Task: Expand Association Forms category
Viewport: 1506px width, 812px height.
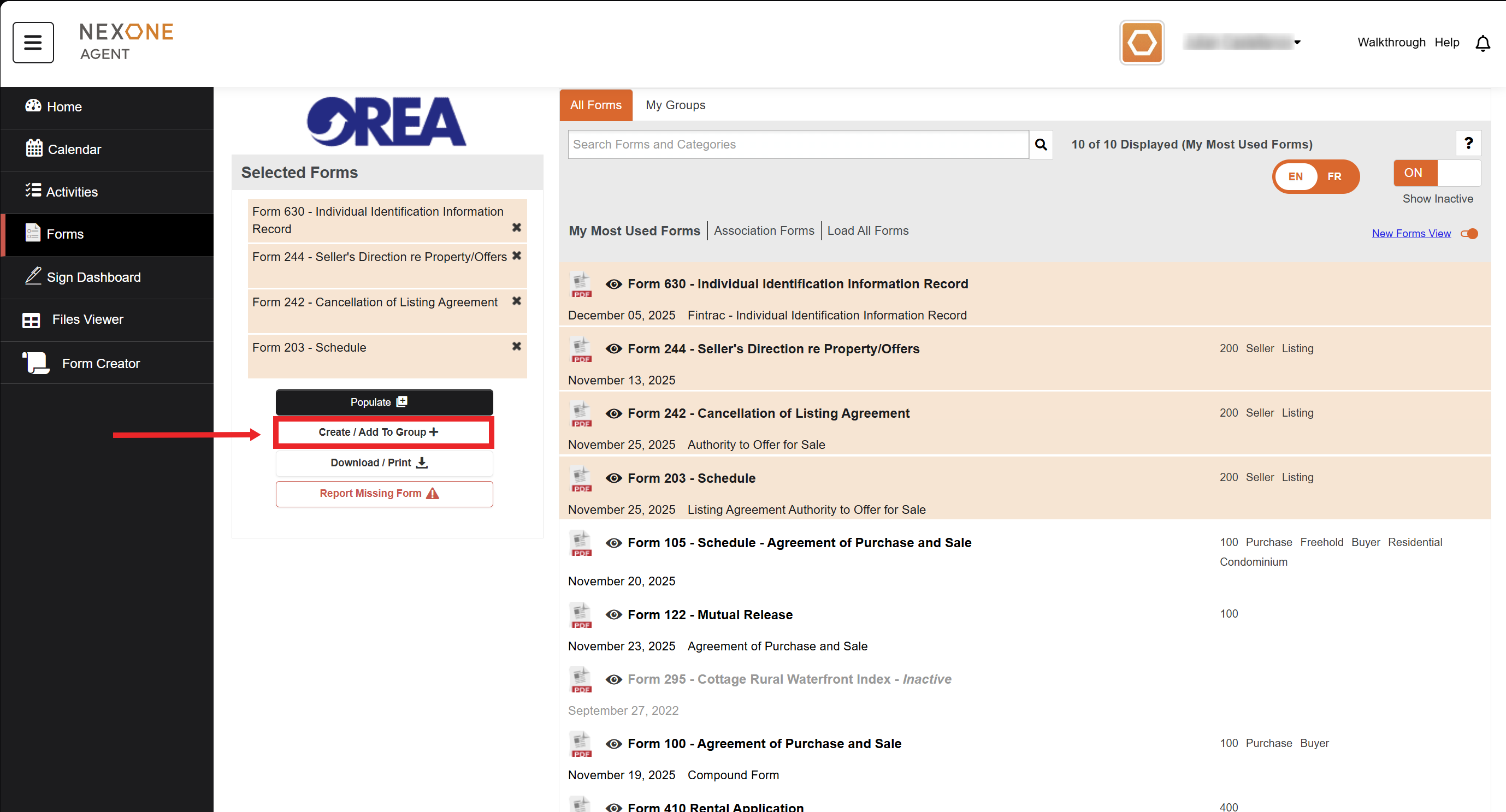Action: [763, 231]
